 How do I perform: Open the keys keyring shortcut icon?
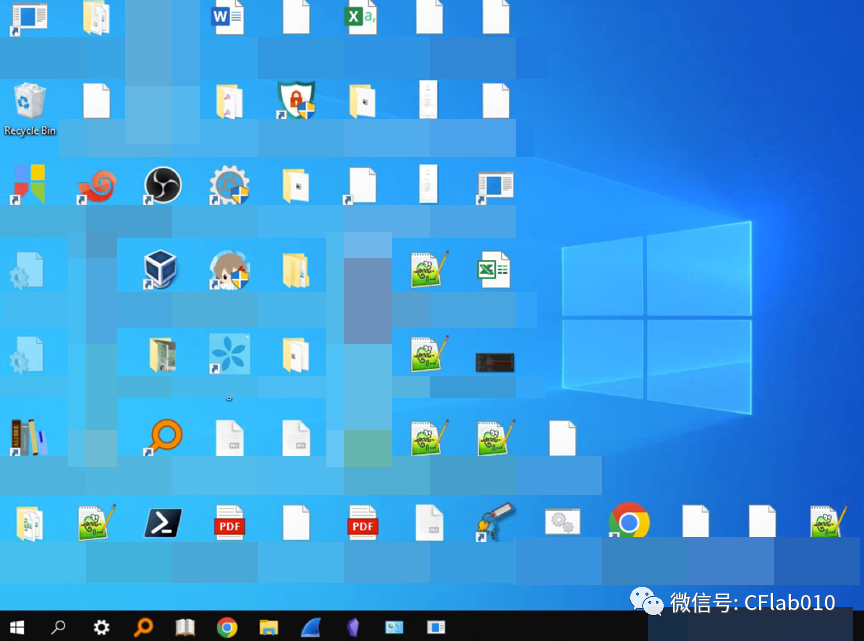495,521
